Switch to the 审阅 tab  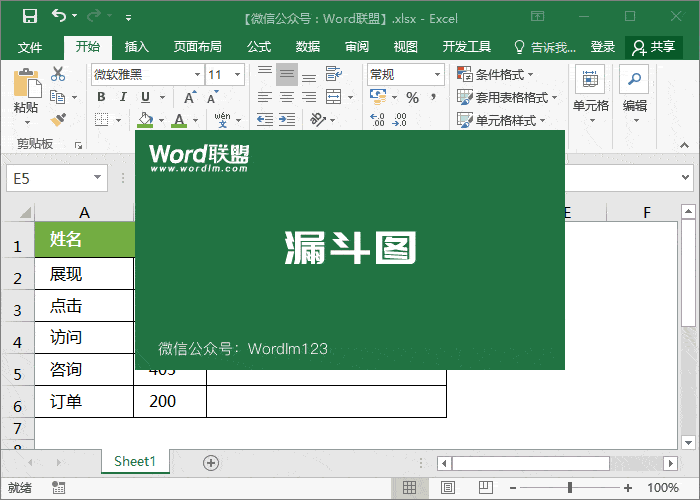(357, 47)
